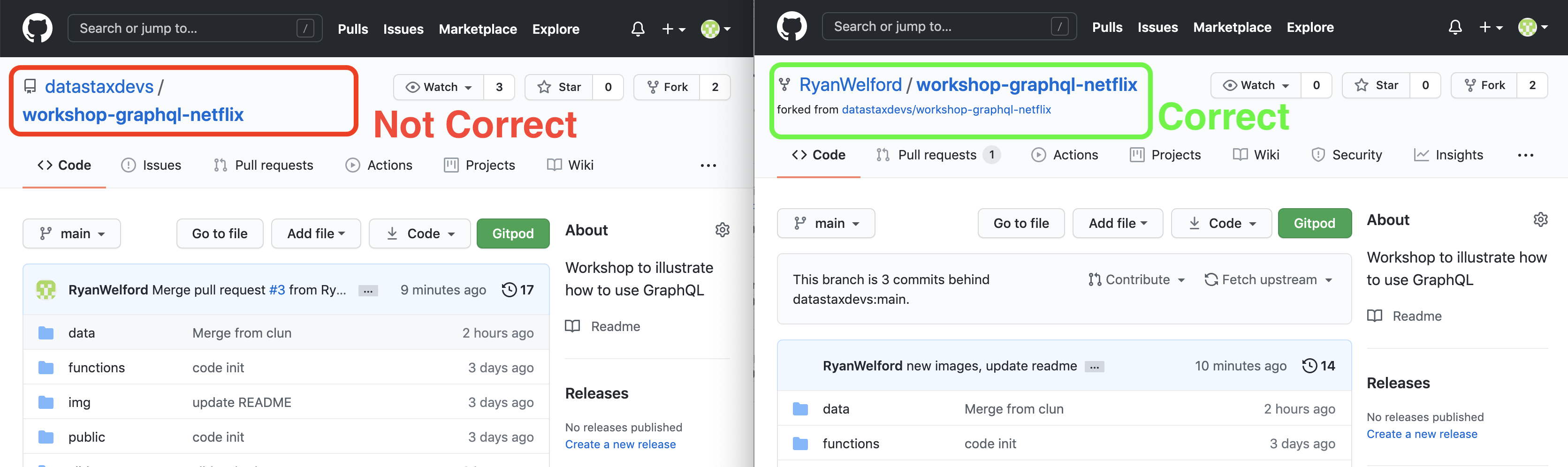Screen dimensions: 1568x467
Task: Open About settings gear in right window
Action: click(x=1541, y=219)
